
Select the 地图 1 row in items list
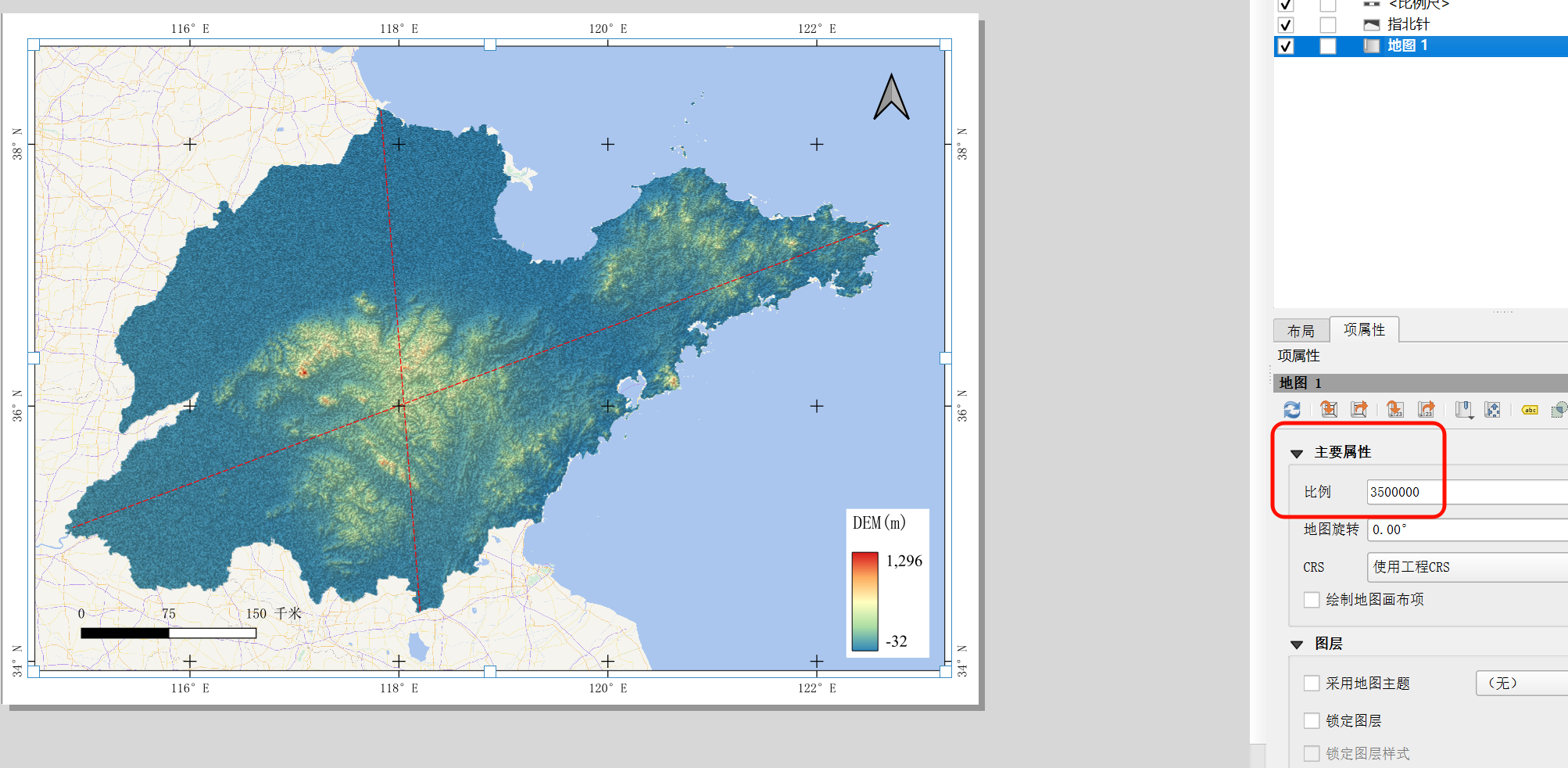(x=1421, y=45)
